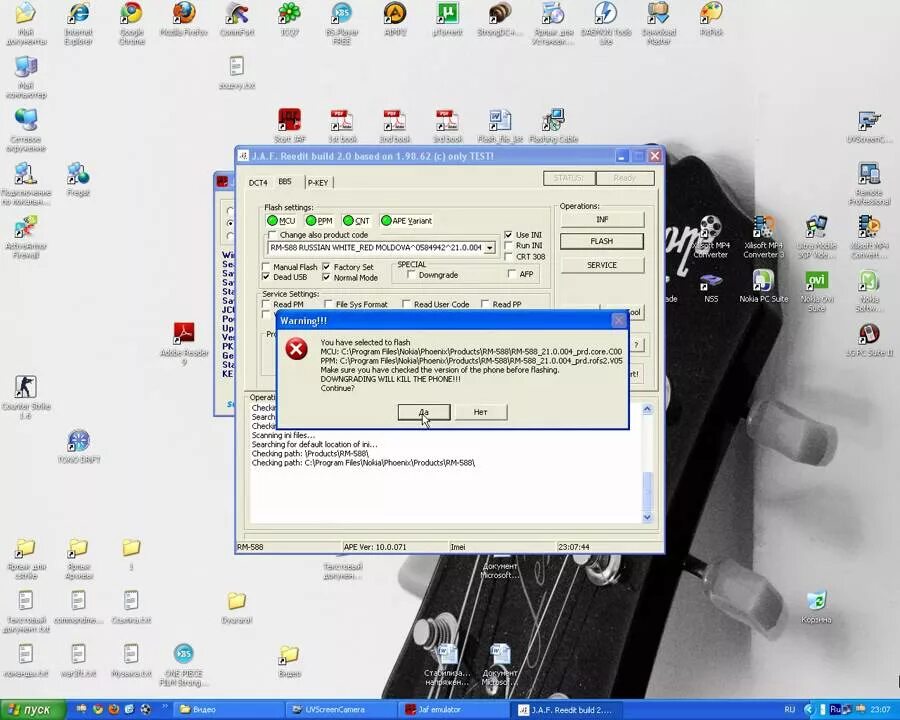The image size is (900, 720).
Task: Open Google Chrome desktop icon
Action: pos(131,24)
